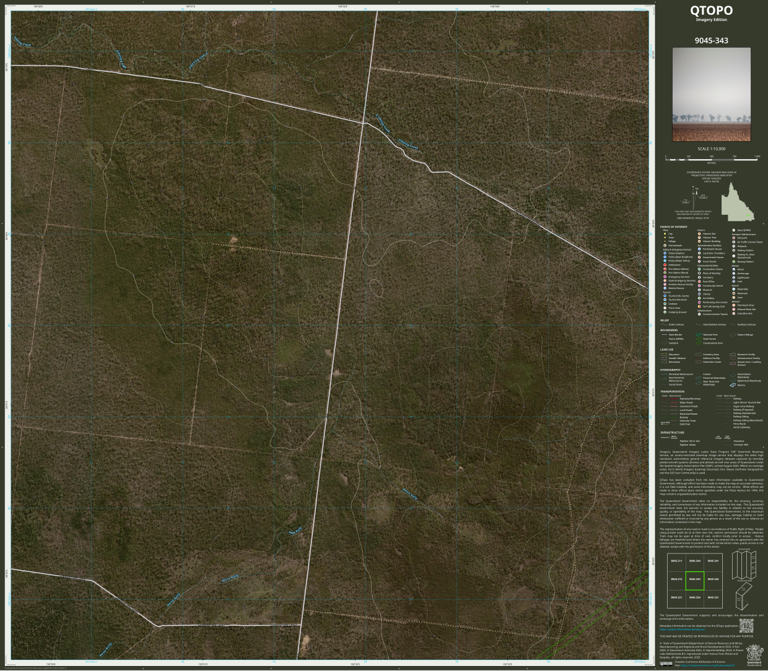Click the unfolded map folding diagram

[744, 564]
